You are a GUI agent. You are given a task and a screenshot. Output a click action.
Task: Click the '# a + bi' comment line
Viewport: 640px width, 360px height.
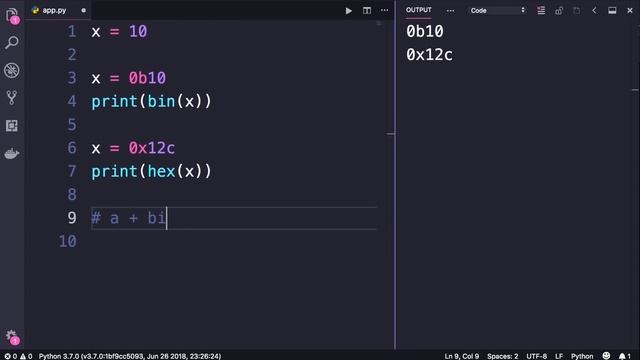(x=129, y=218)
